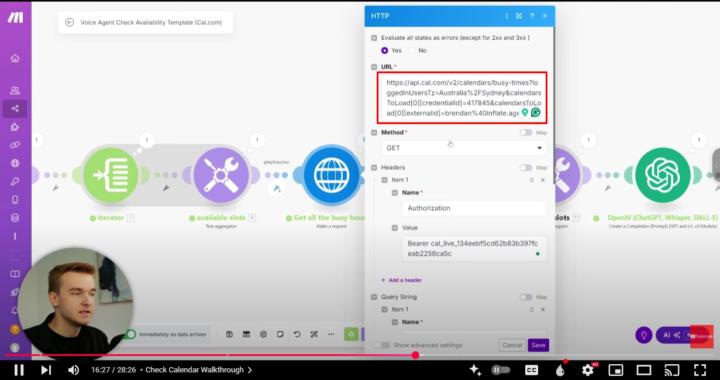Click the Make logo
This screenshot has width=720, height=380.
15,17
